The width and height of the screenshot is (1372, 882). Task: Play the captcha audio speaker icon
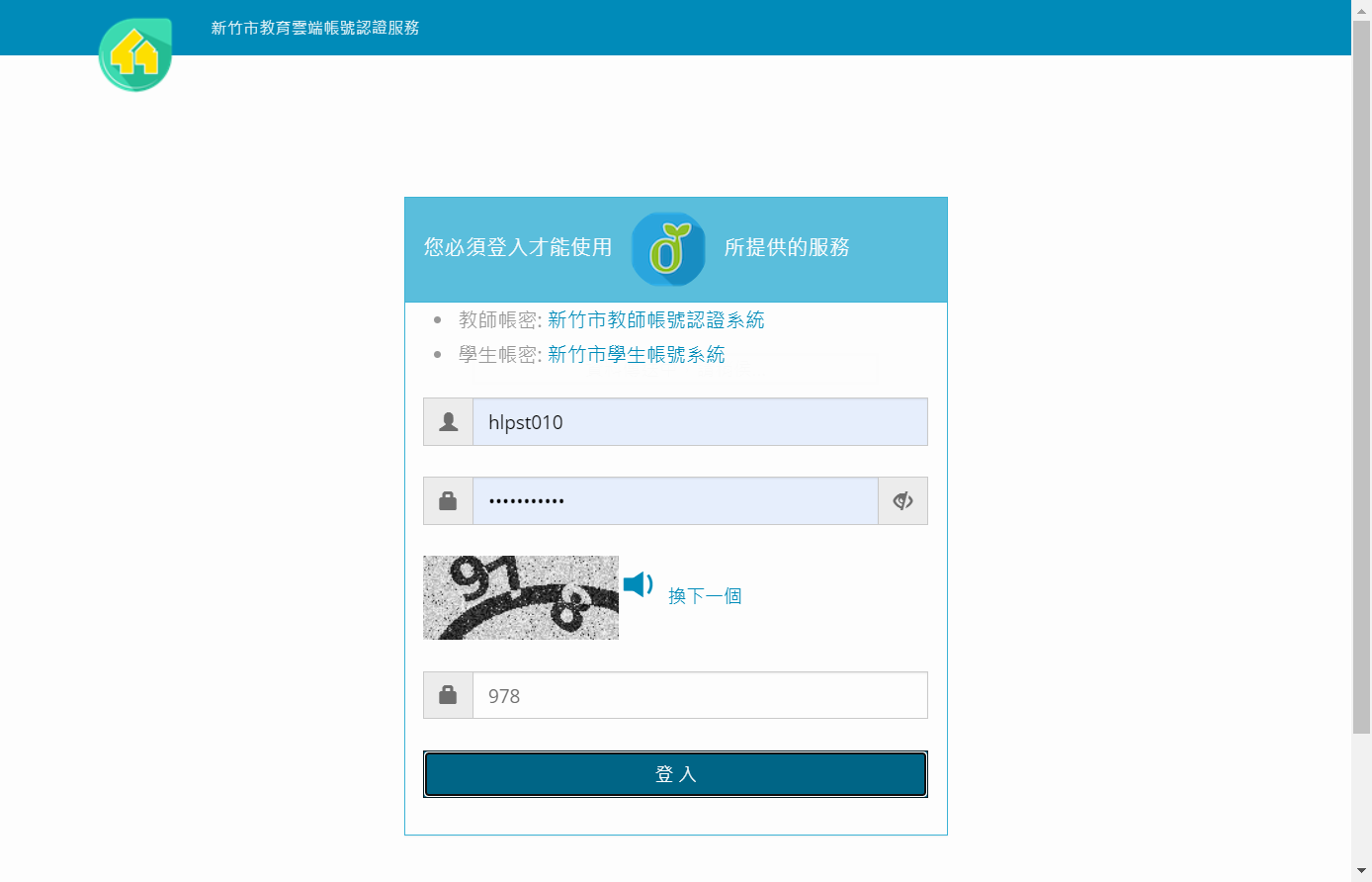click(x=639, y=584)
